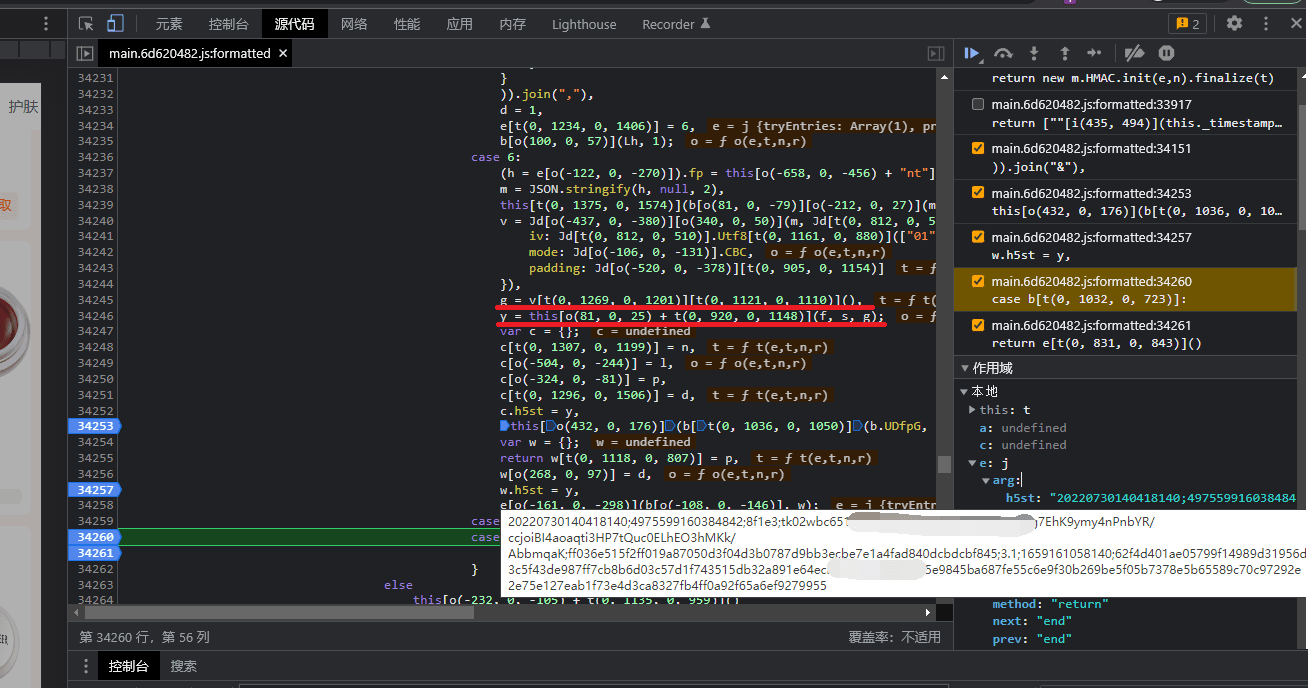Image resolution: width=1308 pixels, height=688 pixels.
Task: Close the main.6d620482.js:formatted file tab
Action: click(x=282, y=53)
